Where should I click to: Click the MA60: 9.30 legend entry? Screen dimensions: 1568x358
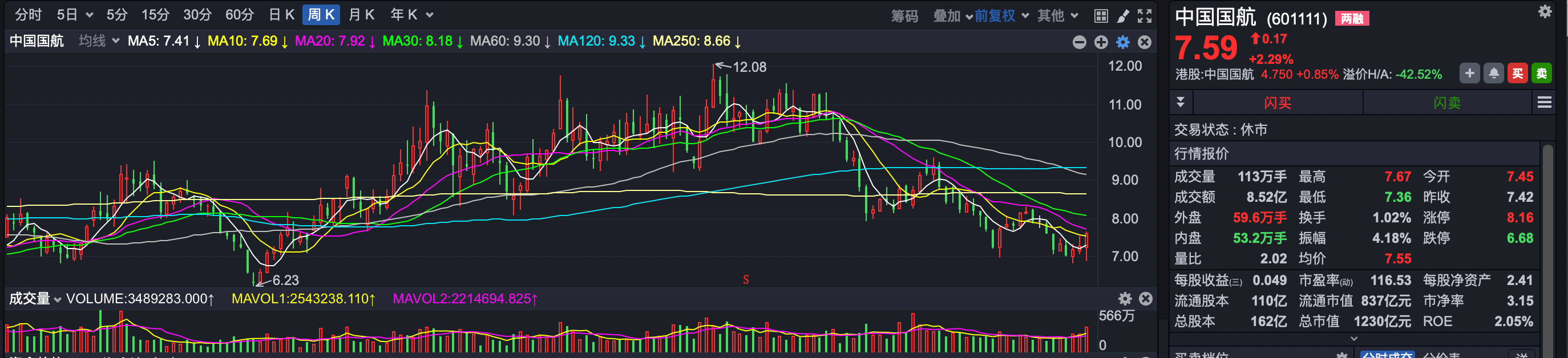click(x=511, y=40)
